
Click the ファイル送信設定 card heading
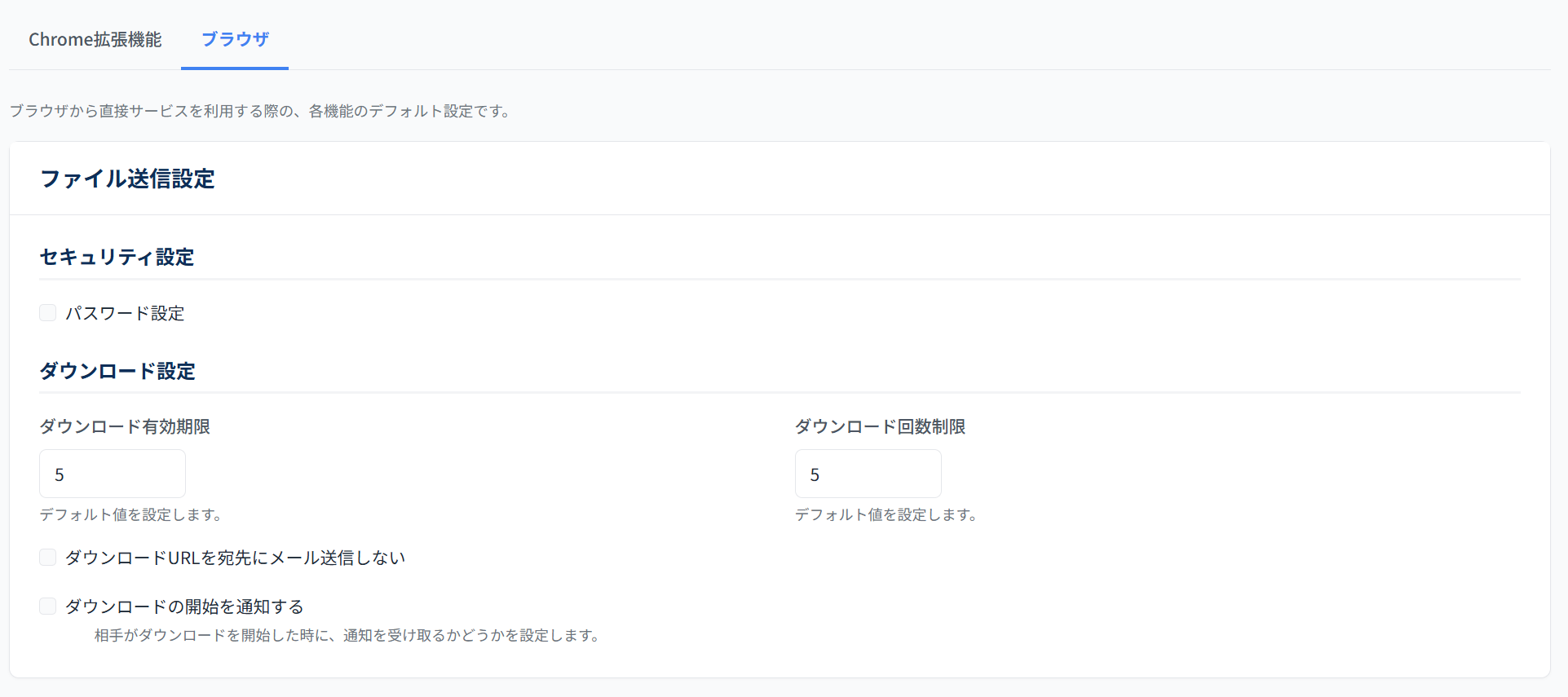point(127,179)
